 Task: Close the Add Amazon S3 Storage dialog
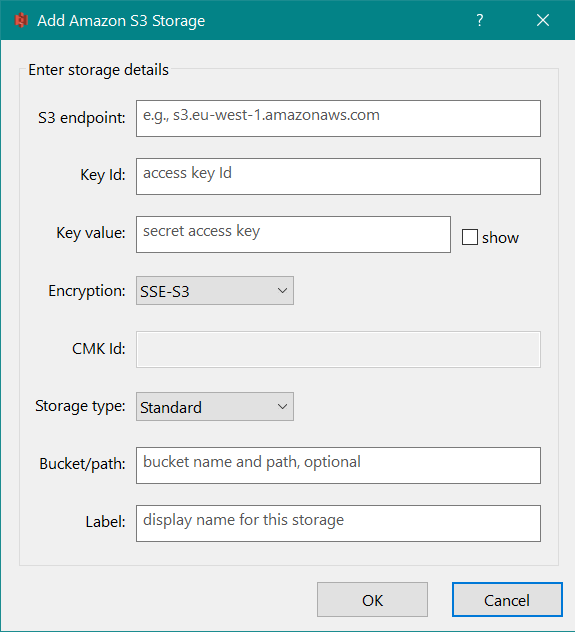(x=543, y=20)
